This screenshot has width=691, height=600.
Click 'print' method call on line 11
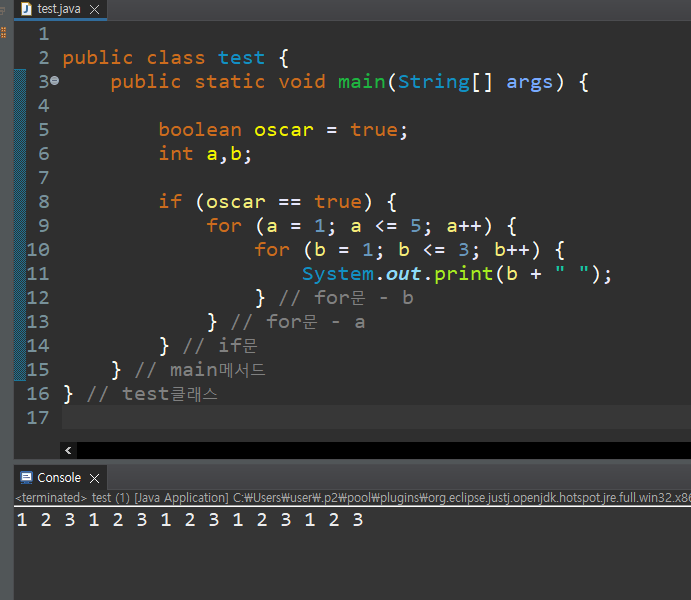(x=464, y=274)
